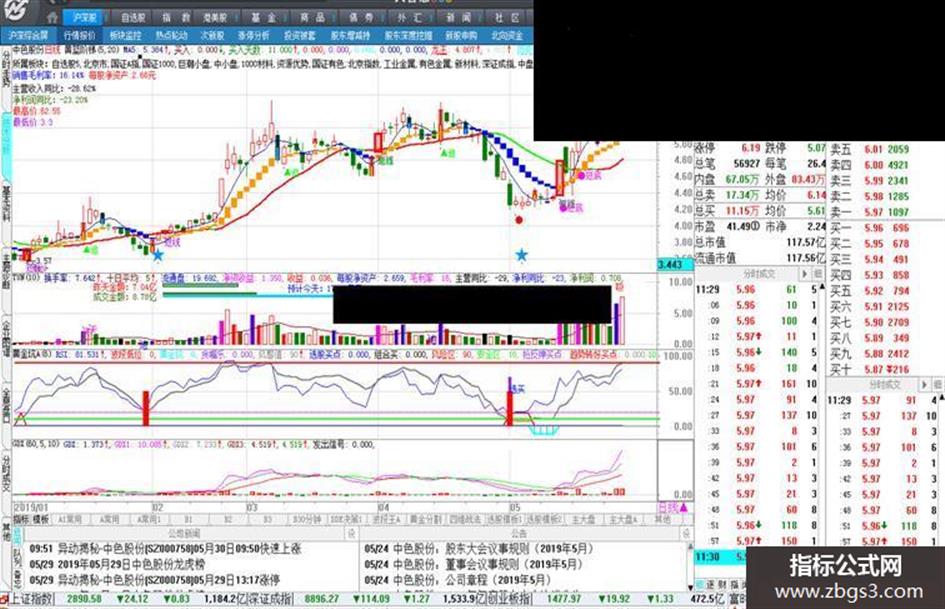This screenshot has height=609, width=945.
Task: Open news 异动揭秘 05月30日09:50快速上涨
Action: click(x=165, y=549)
